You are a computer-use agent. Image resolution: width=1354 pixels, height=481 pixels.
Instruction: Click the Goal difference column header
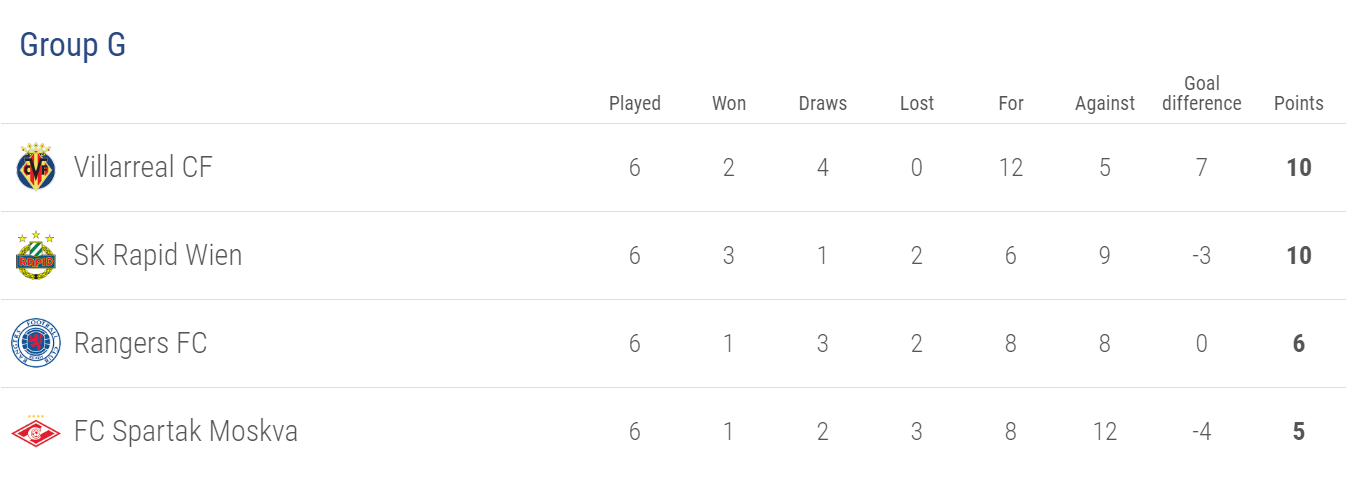(1202, 93)
